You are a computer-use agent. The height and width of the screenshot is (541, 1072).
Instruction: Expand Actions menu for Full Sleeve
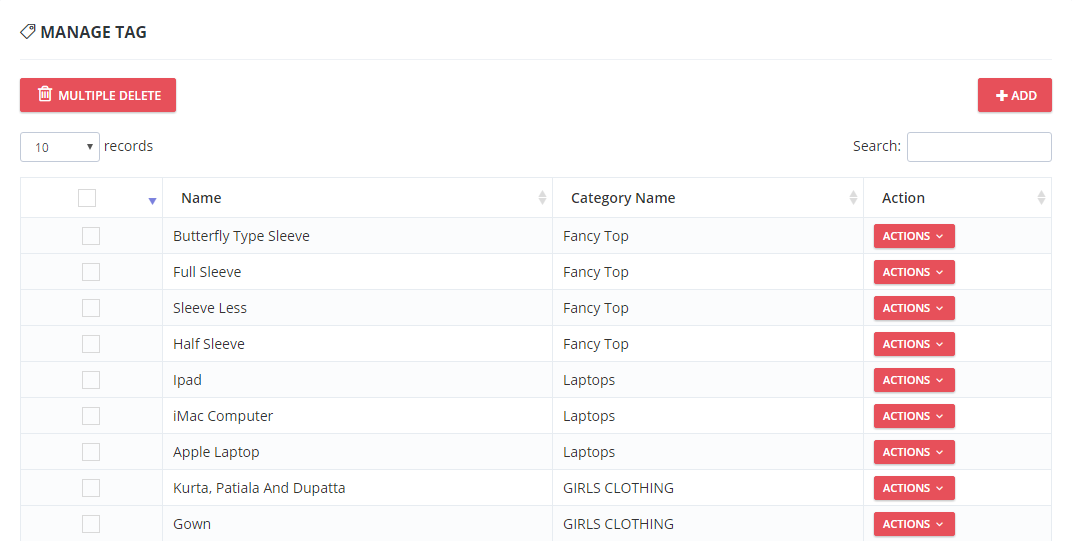pos(914,272)
